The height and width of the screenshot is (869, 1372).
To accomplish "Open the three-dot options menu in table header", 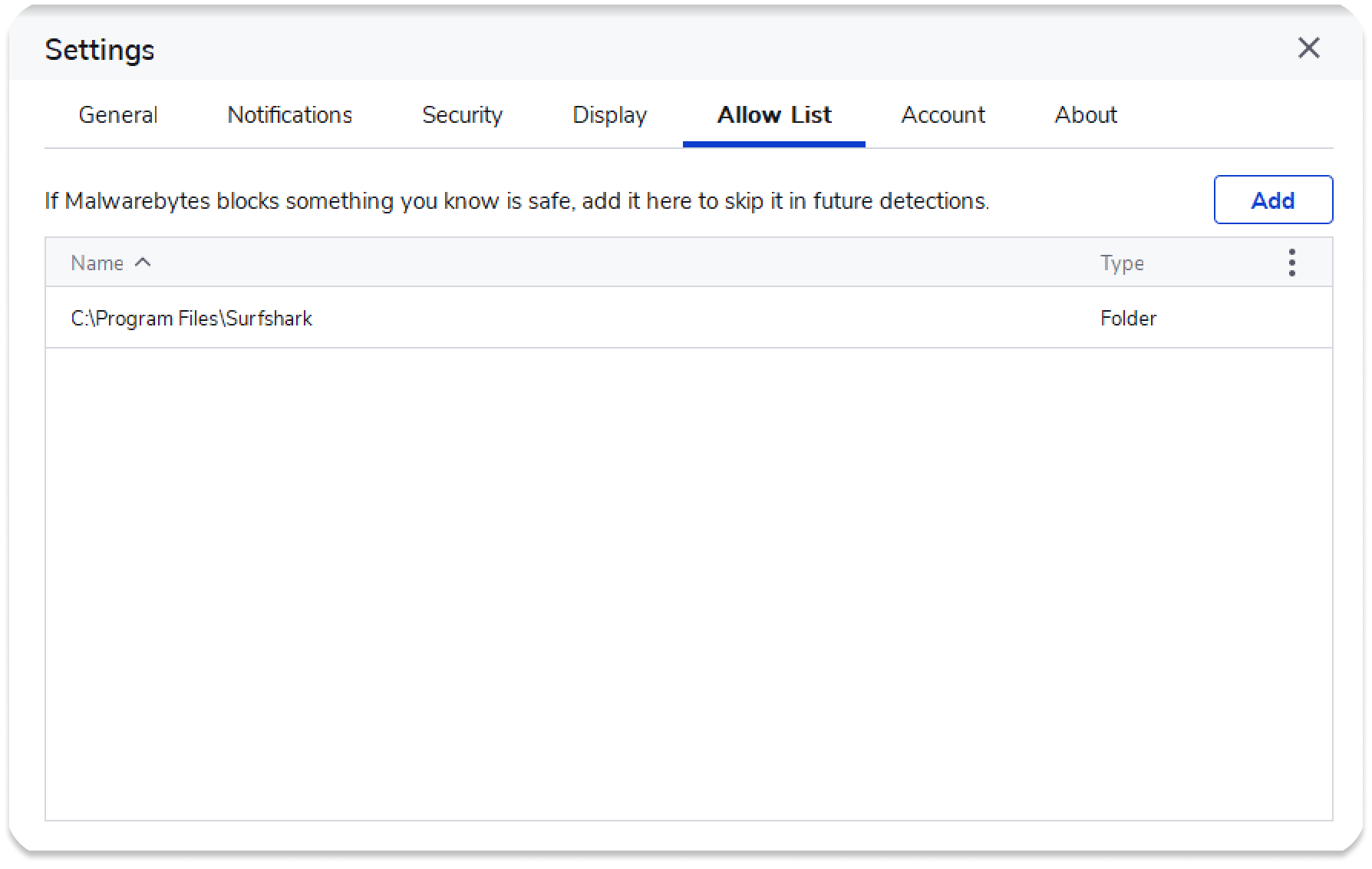I will pos(1292,263).
